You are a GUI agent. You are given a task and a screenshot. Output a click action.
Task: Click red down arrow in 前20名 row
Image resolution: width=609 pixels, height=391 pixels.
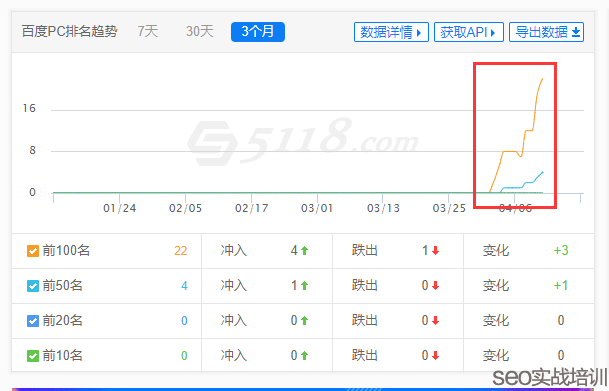(x=435, y=321)
